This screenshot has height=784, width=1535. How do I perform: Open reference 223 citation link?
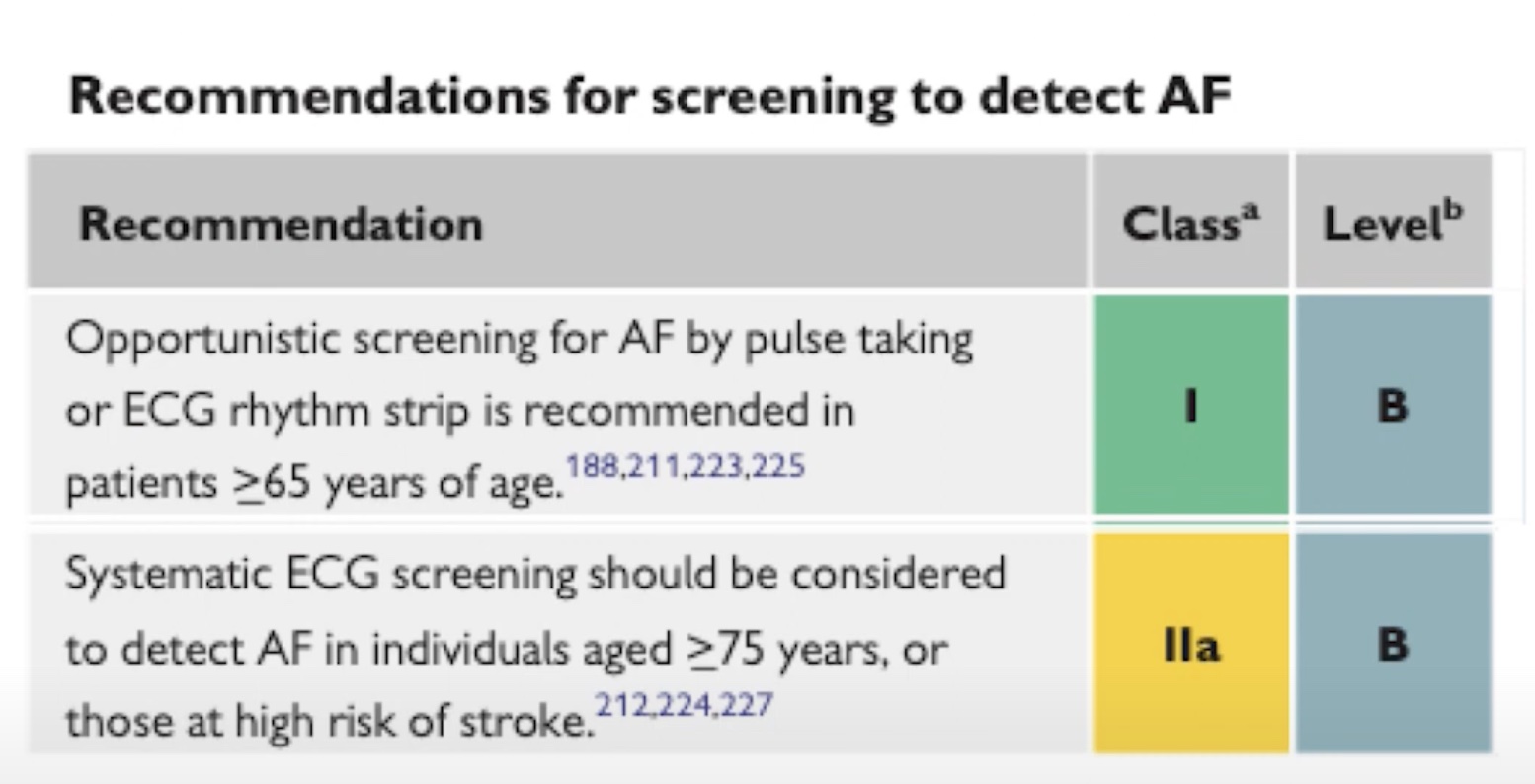tap(716, 465)
